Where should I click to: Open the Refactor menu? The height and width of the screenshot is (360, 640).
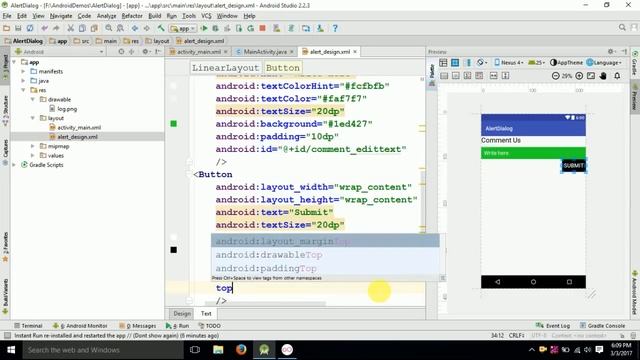click(132, 16)
